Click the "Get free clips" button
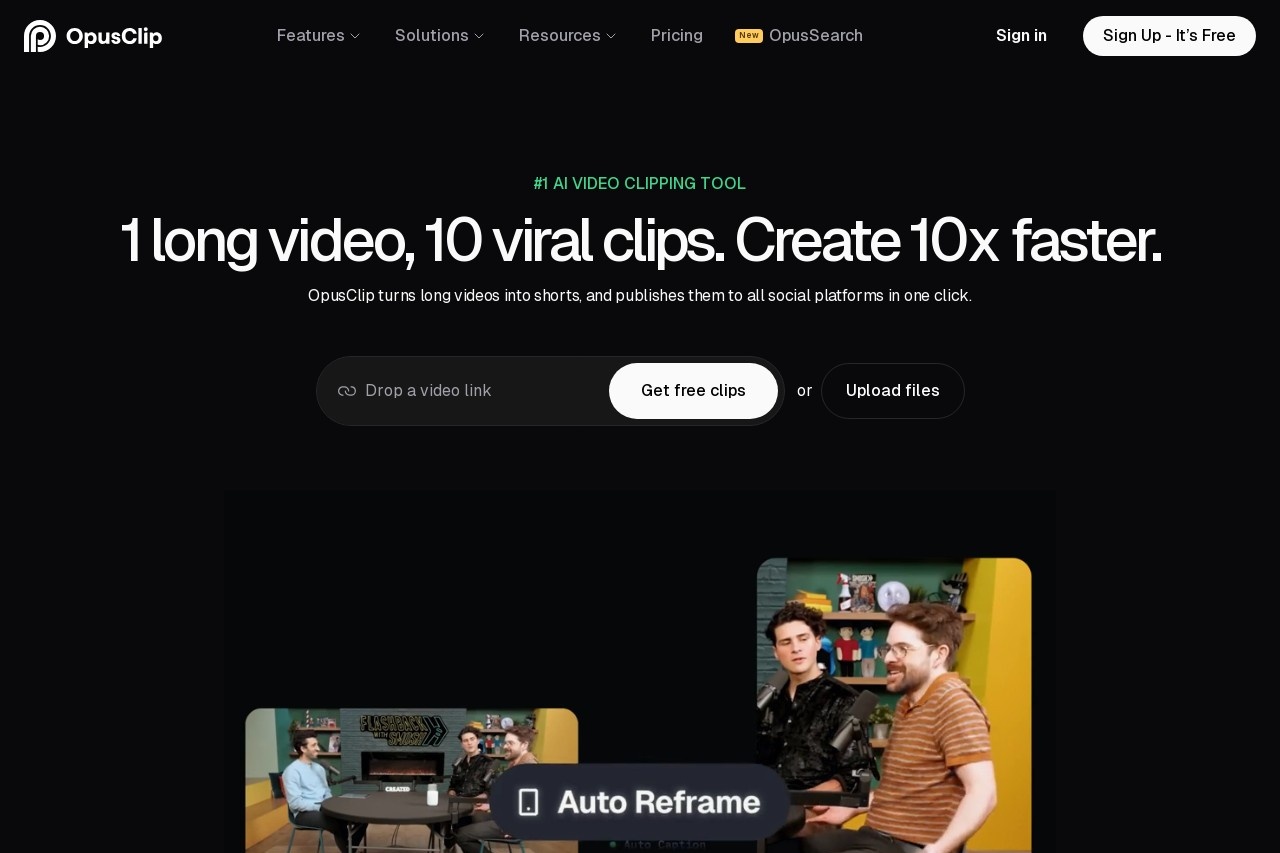 click(693, 391)
